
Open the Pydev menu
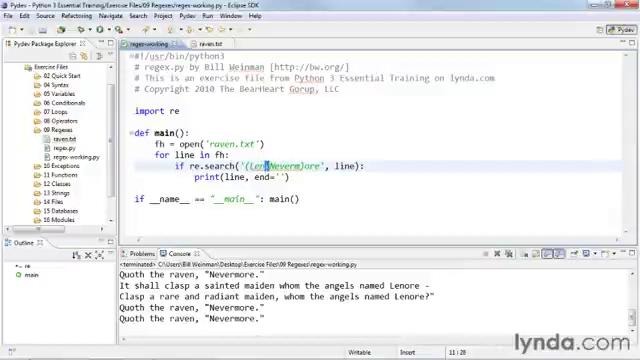(x=187, y=16)
